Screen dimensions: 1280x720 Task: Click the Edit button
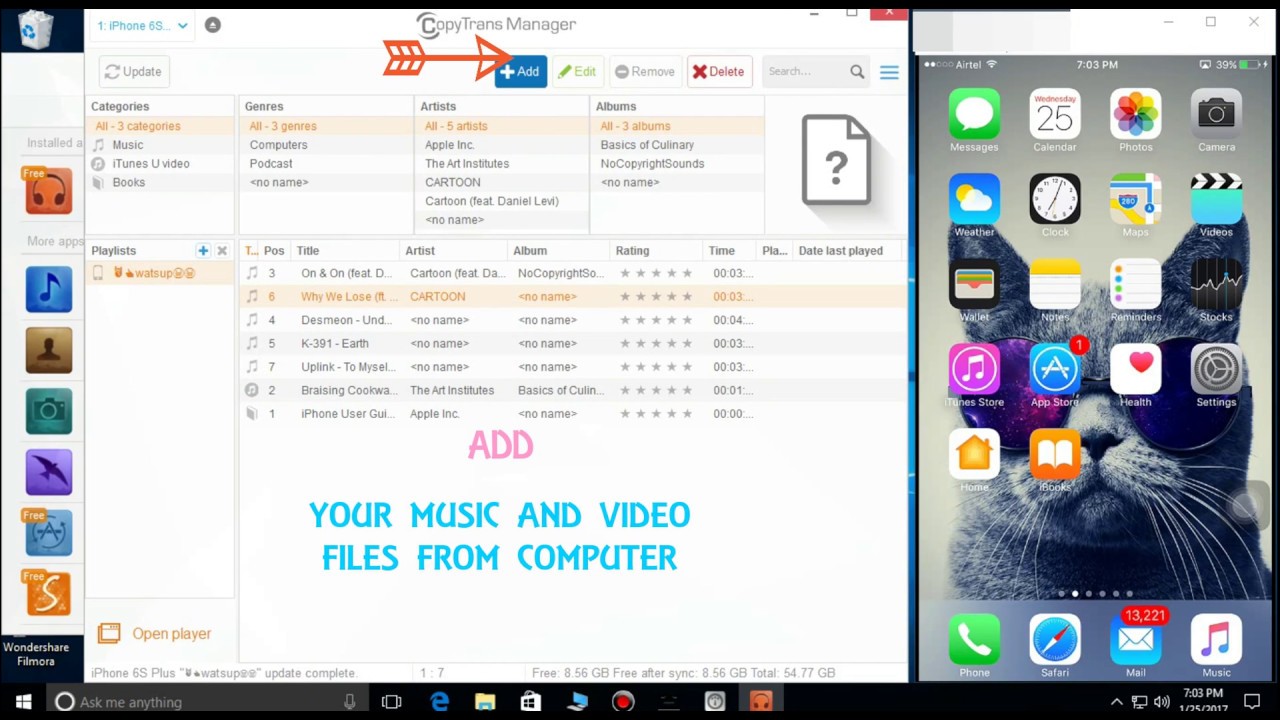click(x=577, y=72)
